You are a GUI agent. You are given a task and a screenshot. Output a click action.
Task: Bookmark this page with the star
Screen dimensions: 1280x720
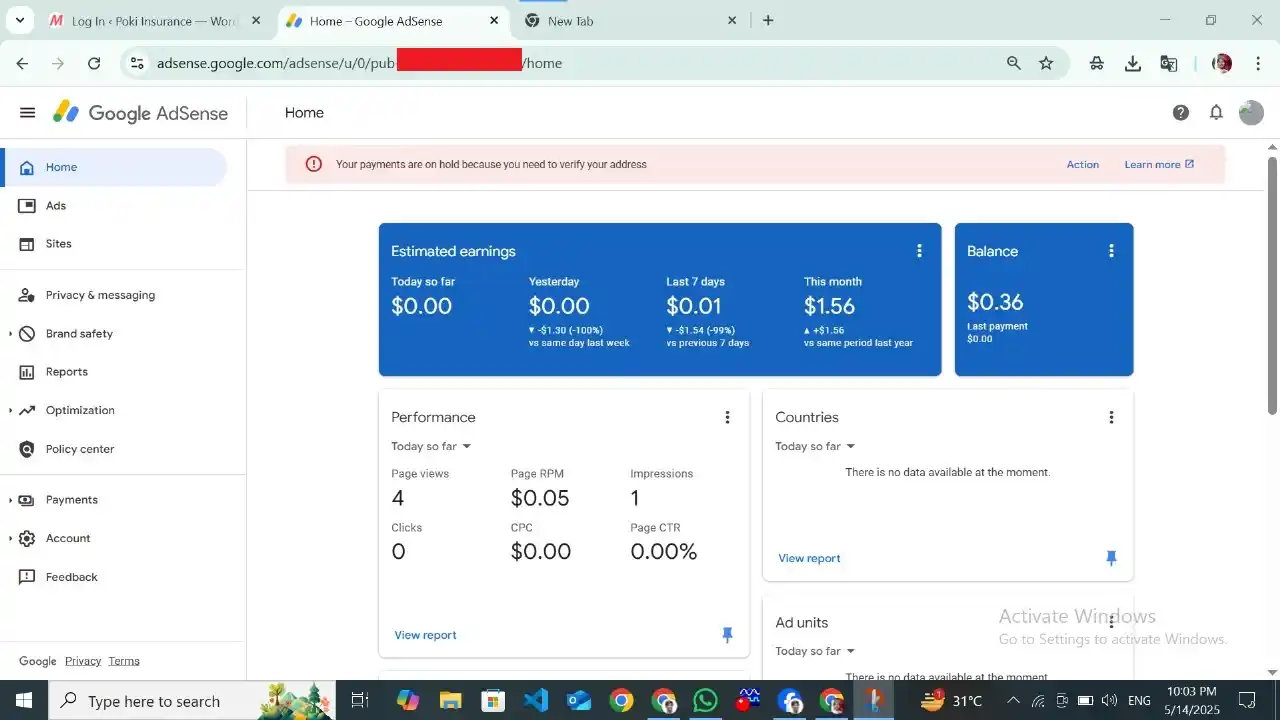click(x=1046, y=63)
